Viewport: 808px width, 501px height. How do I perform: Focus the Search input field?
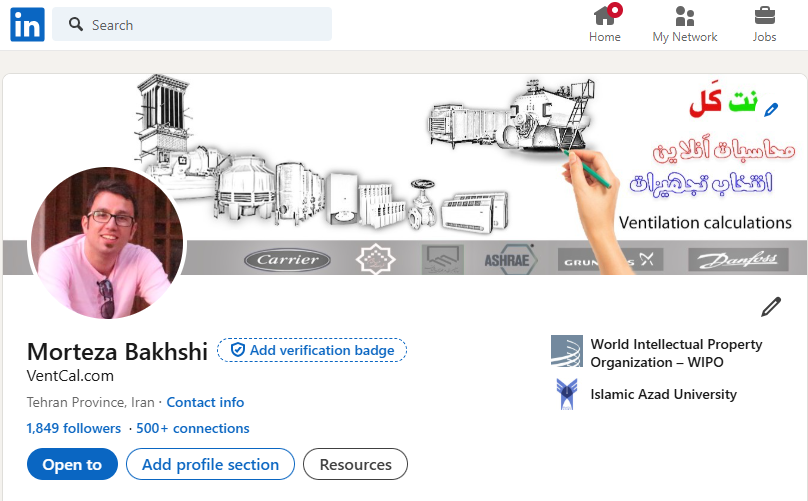(192, 24)
